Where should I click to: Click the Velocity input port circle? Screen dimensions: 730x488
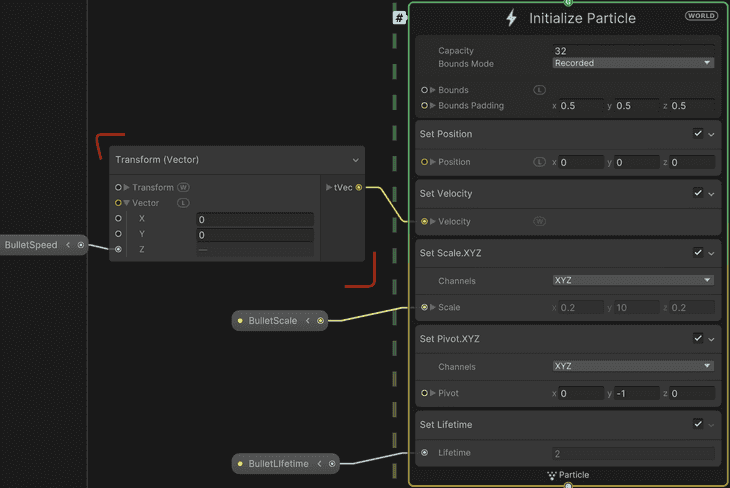pyautogui.click(x=424, y=221)
